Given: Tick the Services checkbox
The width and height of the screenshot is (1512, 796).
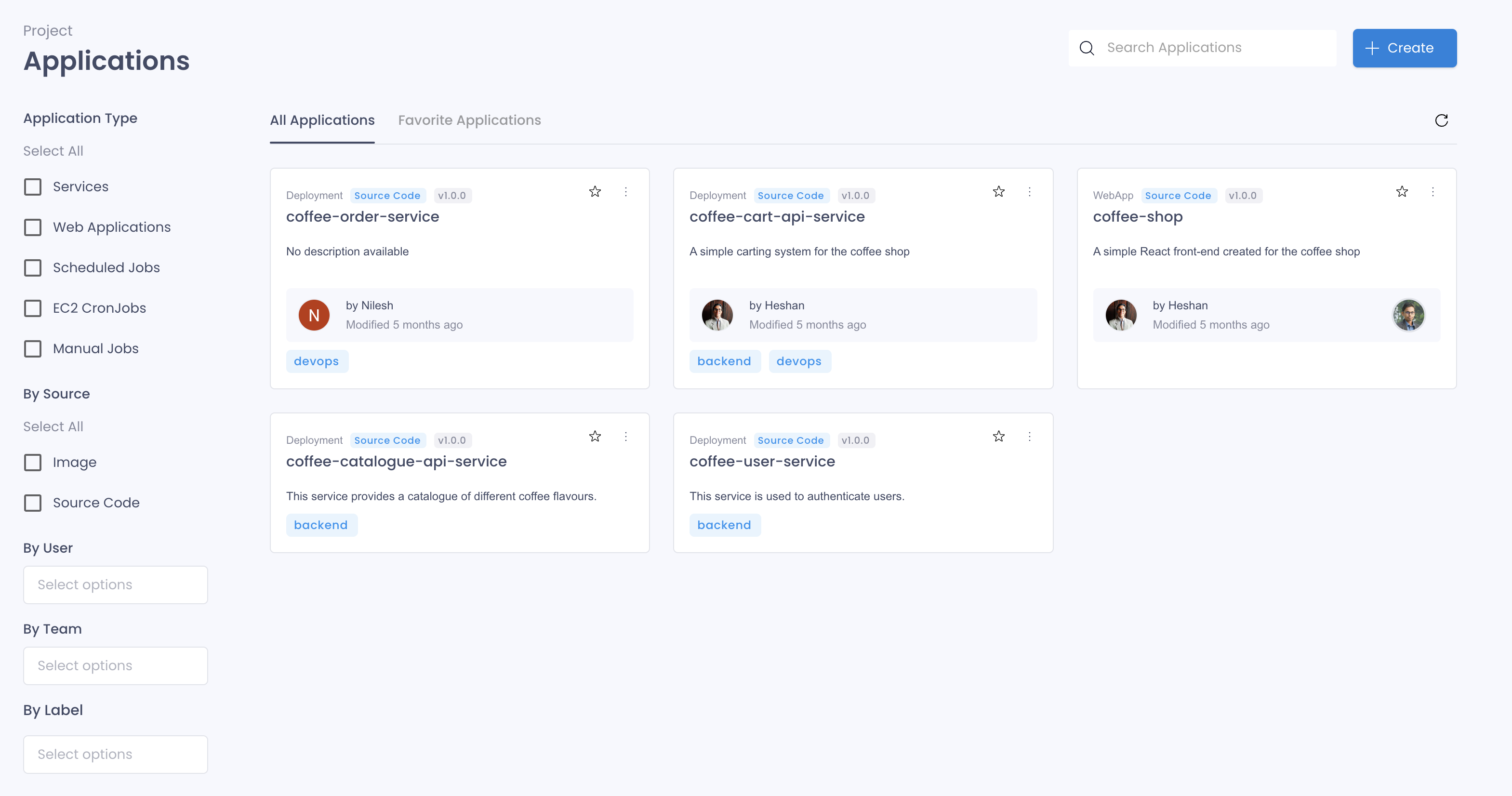Looking at the screenshot, I should tap(33, 186).
